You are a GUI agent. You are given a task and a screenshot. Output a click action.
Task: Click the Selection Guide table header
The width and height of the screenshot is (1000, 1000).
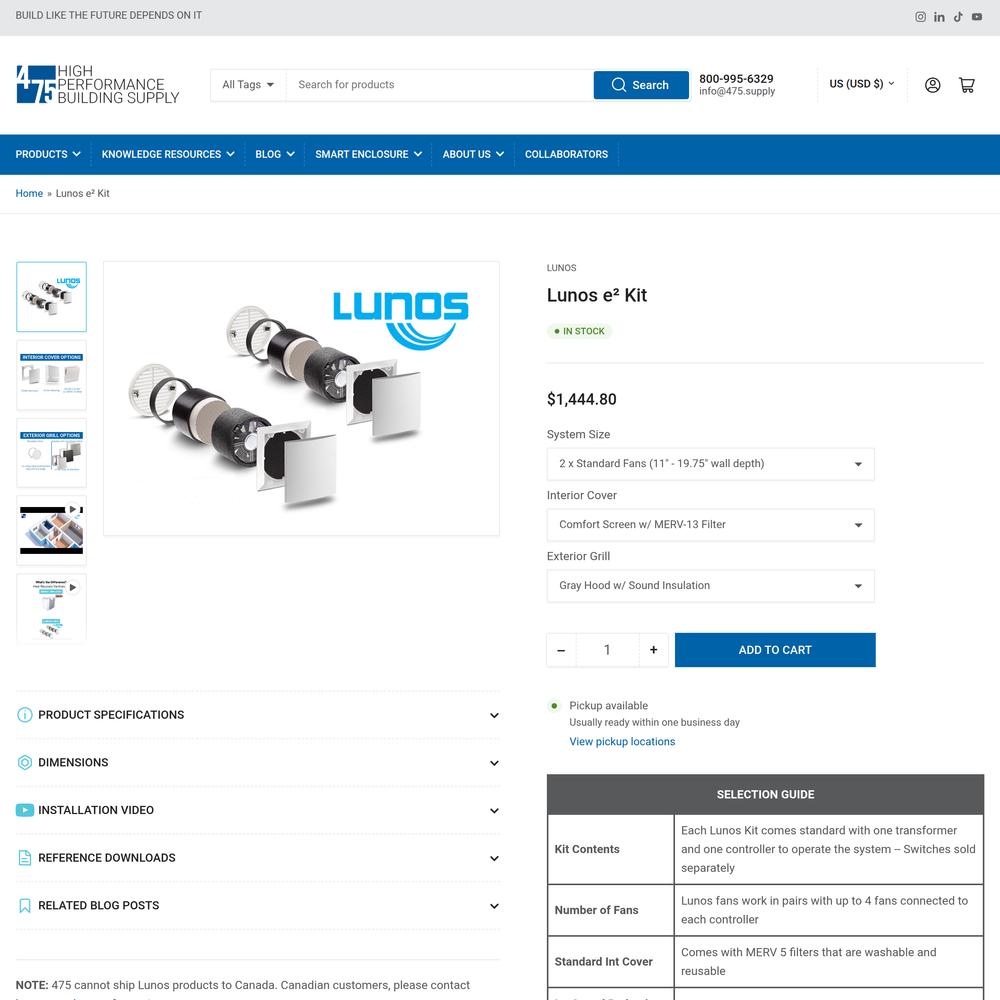(765, 795)
